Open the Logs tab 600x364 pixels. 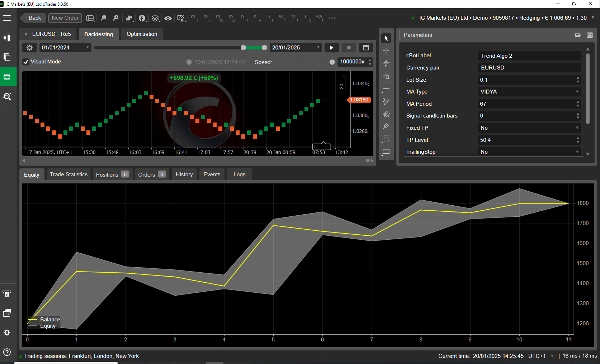240,174
